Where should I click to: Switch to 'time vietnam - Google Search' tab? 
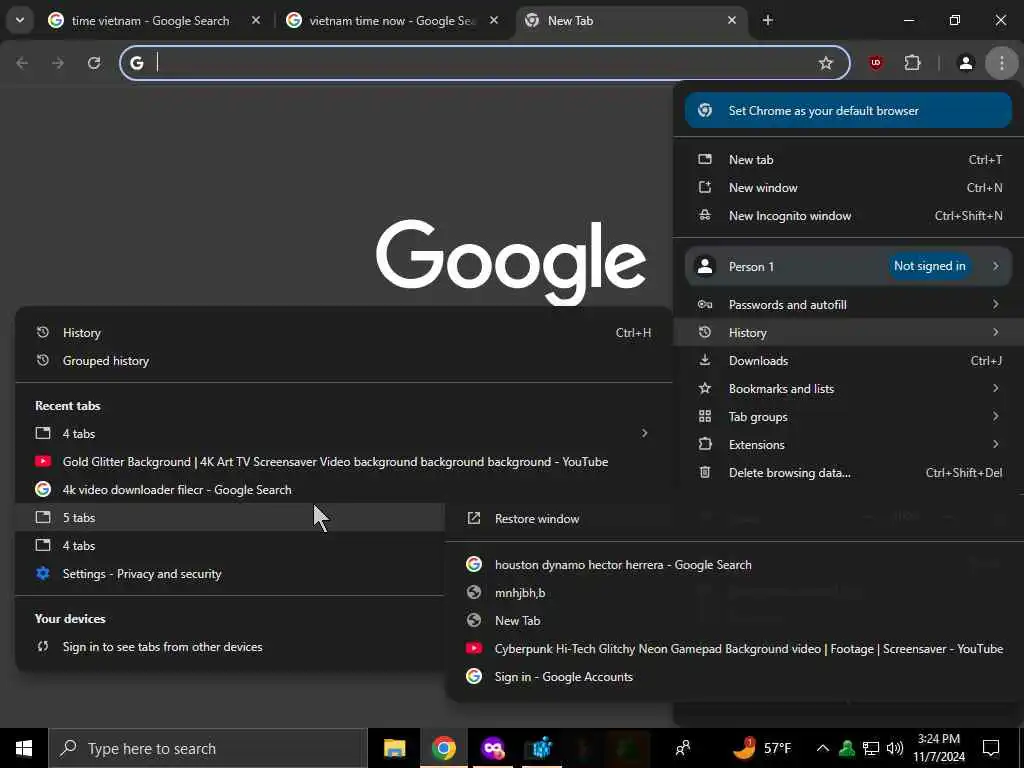[150, 20]
